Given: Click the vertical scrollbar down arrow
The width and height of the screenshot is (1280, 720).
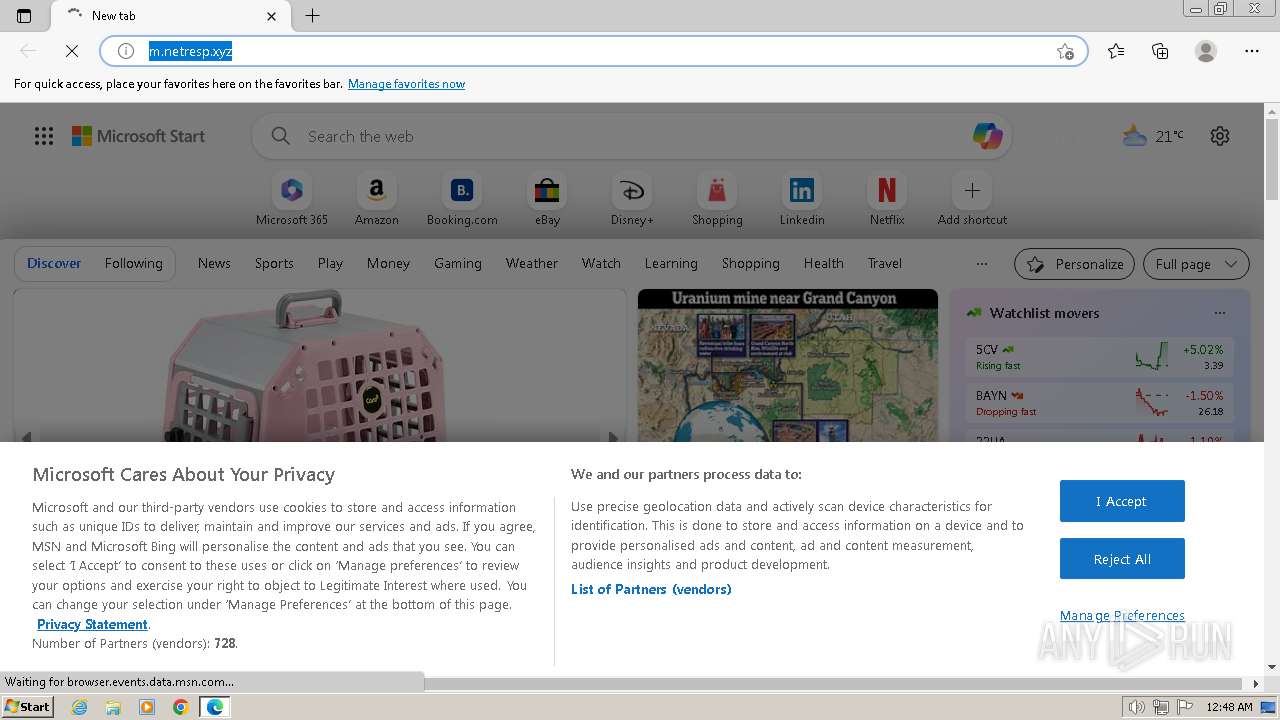Looking at the screenshot, I should tap(1272, 666).
